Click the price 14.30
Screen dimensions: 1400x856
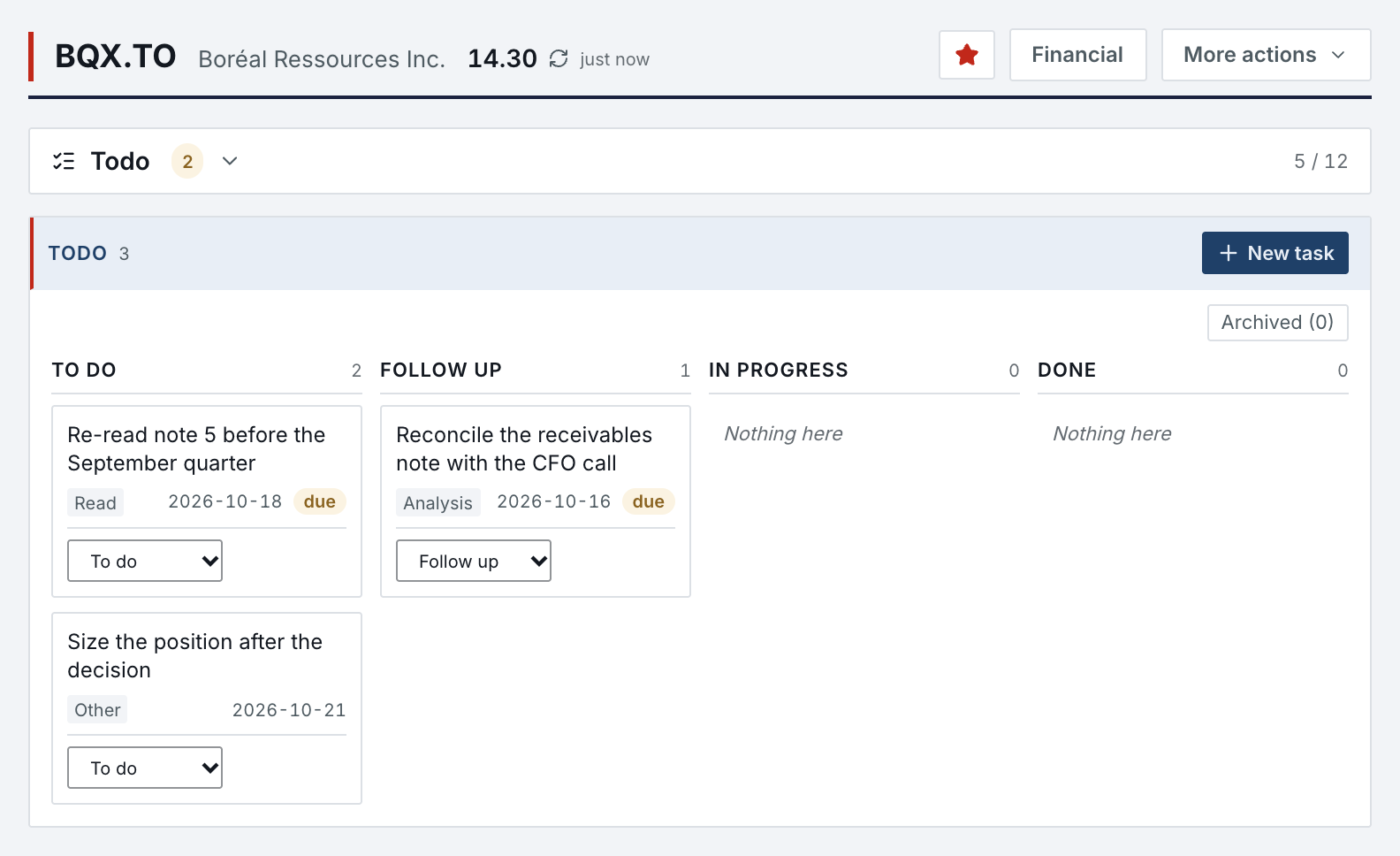[x=502, y=58]
